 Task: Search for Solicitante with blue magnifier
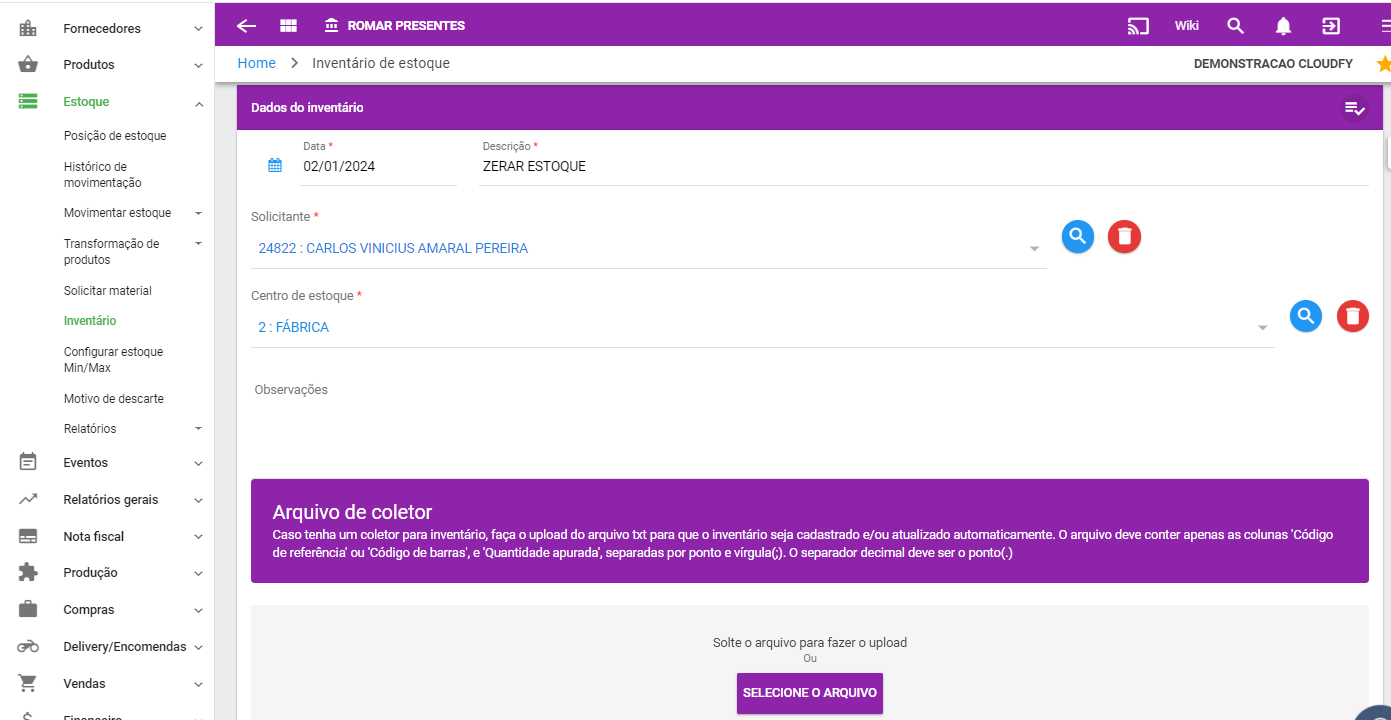point(1077,237)
